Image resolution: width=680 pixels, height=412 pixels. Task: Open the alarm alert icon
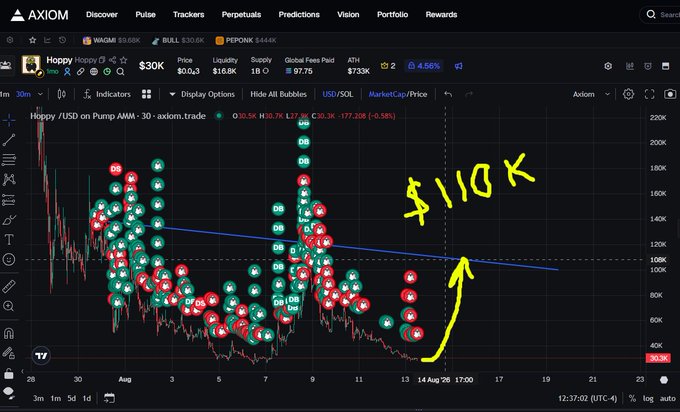648,66
